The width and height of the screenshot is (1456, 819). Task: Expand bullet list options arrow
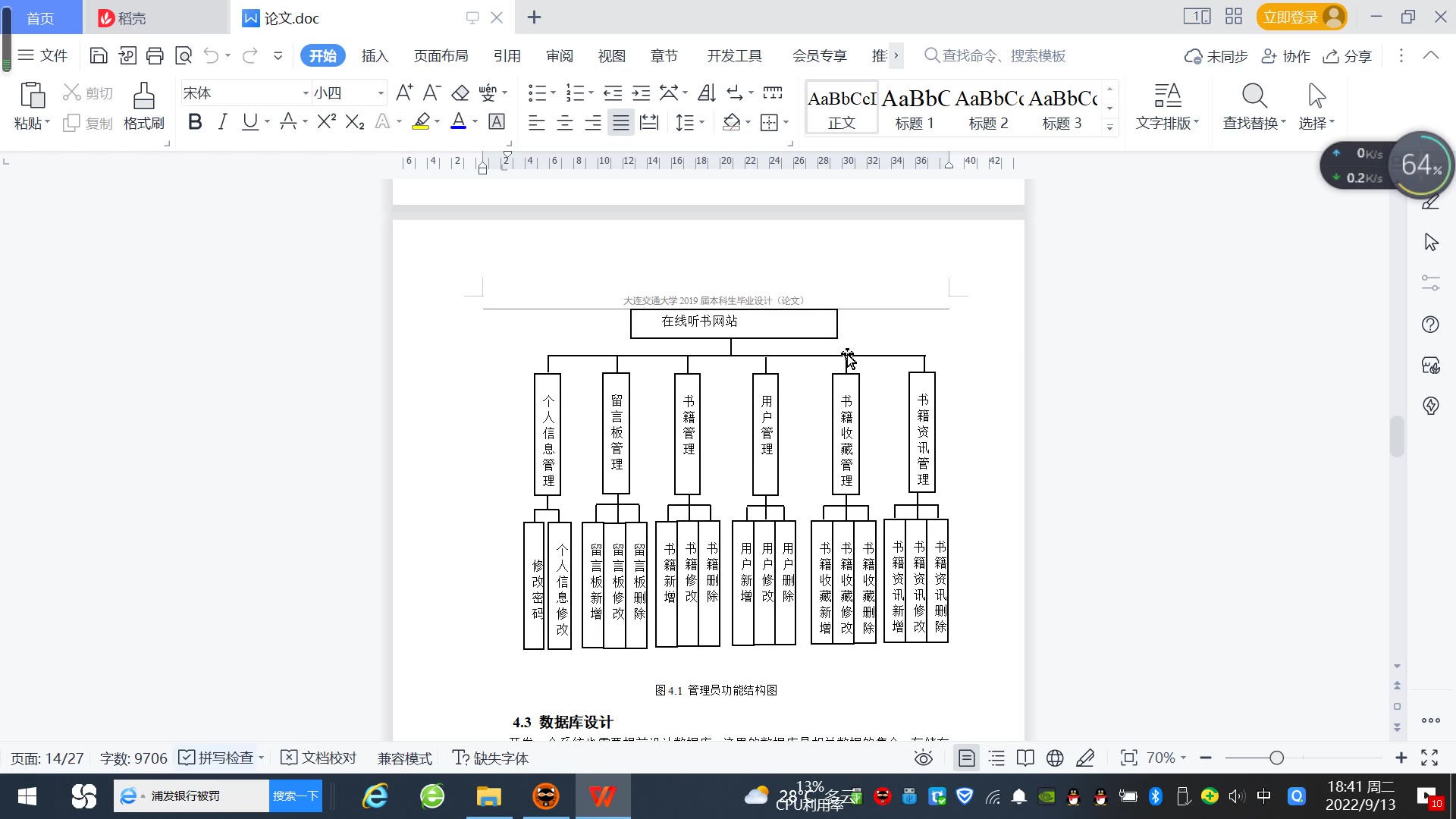coord(553,93)
